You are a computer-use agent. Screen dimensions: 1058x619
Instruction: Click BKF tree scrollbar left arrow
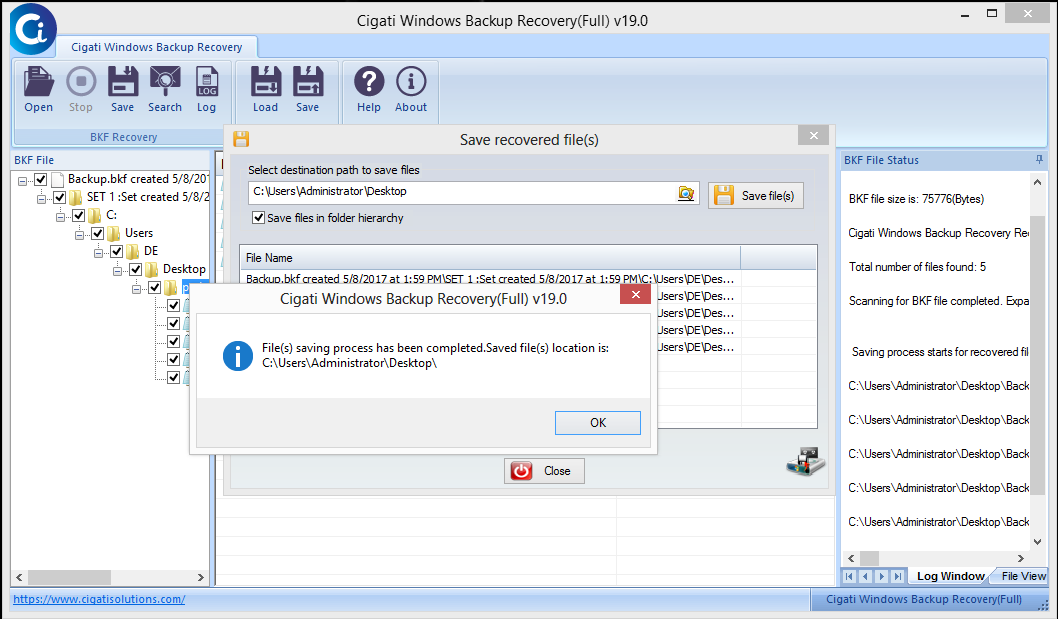19,577
